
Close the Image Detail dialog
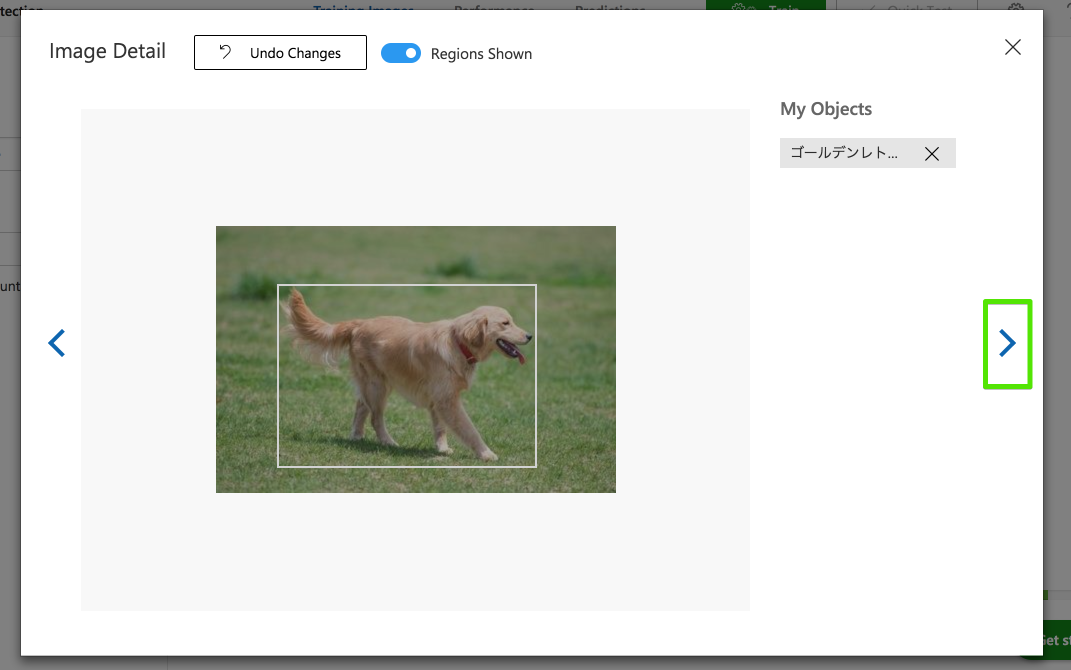(1012, 46)
